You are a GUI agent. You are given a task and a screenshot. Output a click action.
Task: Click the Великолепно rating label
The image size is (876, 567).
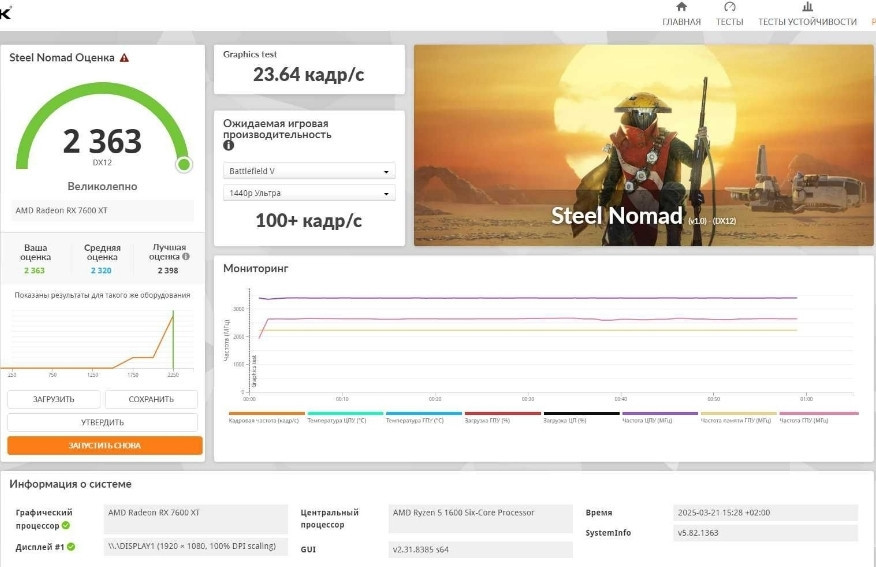pos(102,187)
